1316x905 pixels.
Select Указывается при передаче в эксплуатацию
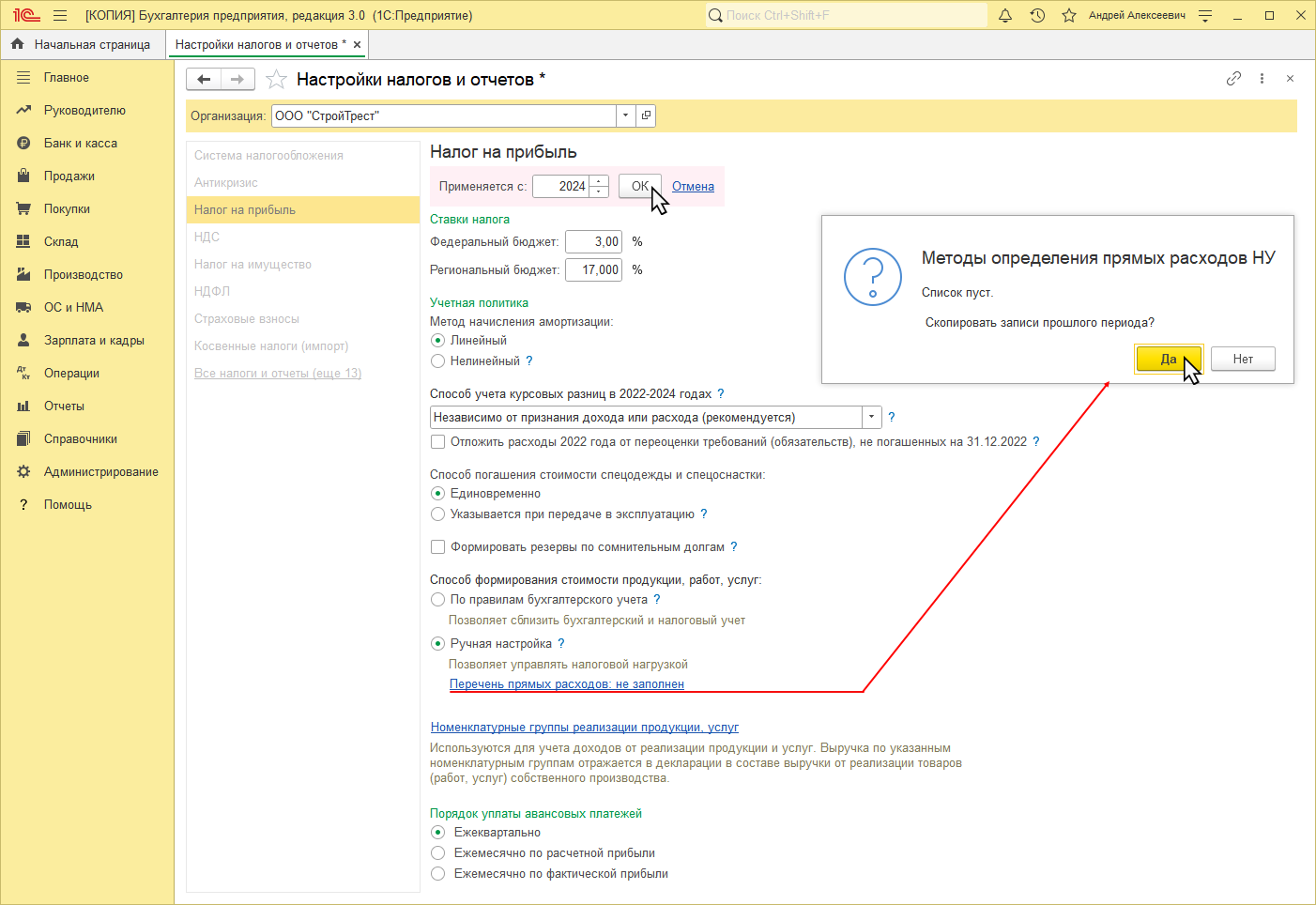(x=437, y=514)
